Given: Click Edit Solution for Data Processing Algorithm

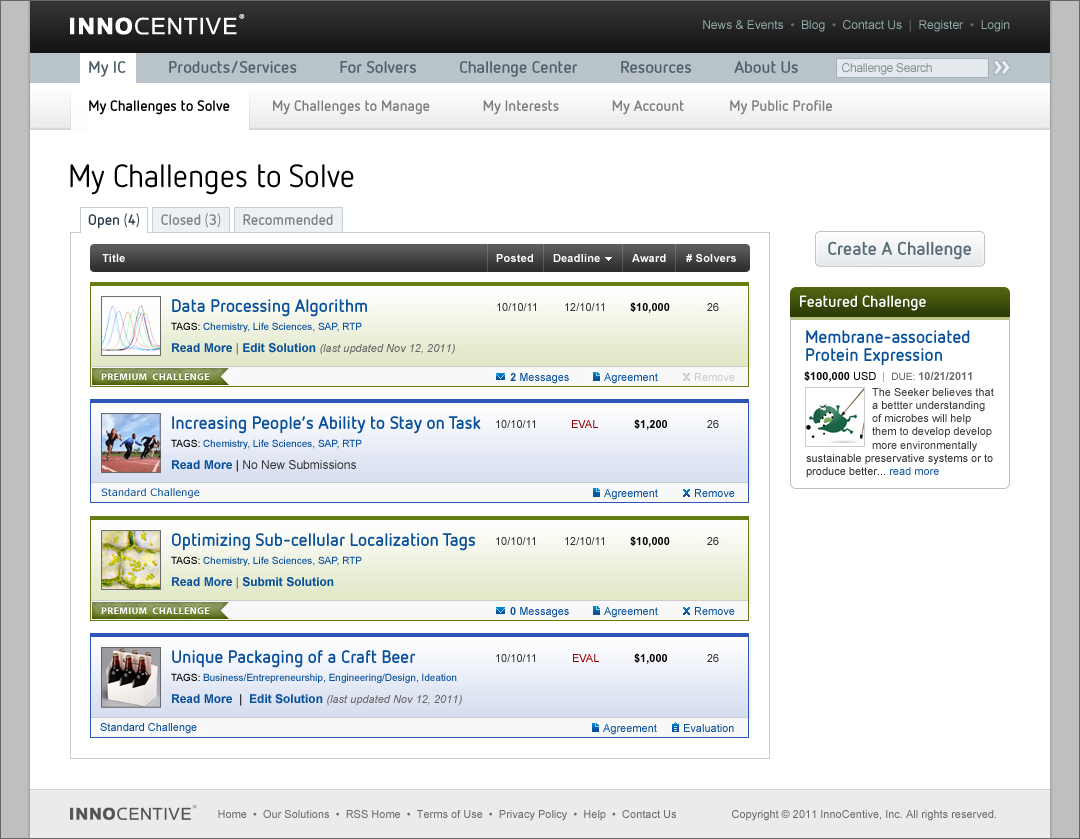Looking at the screenshot, I should tap(279, 348).
